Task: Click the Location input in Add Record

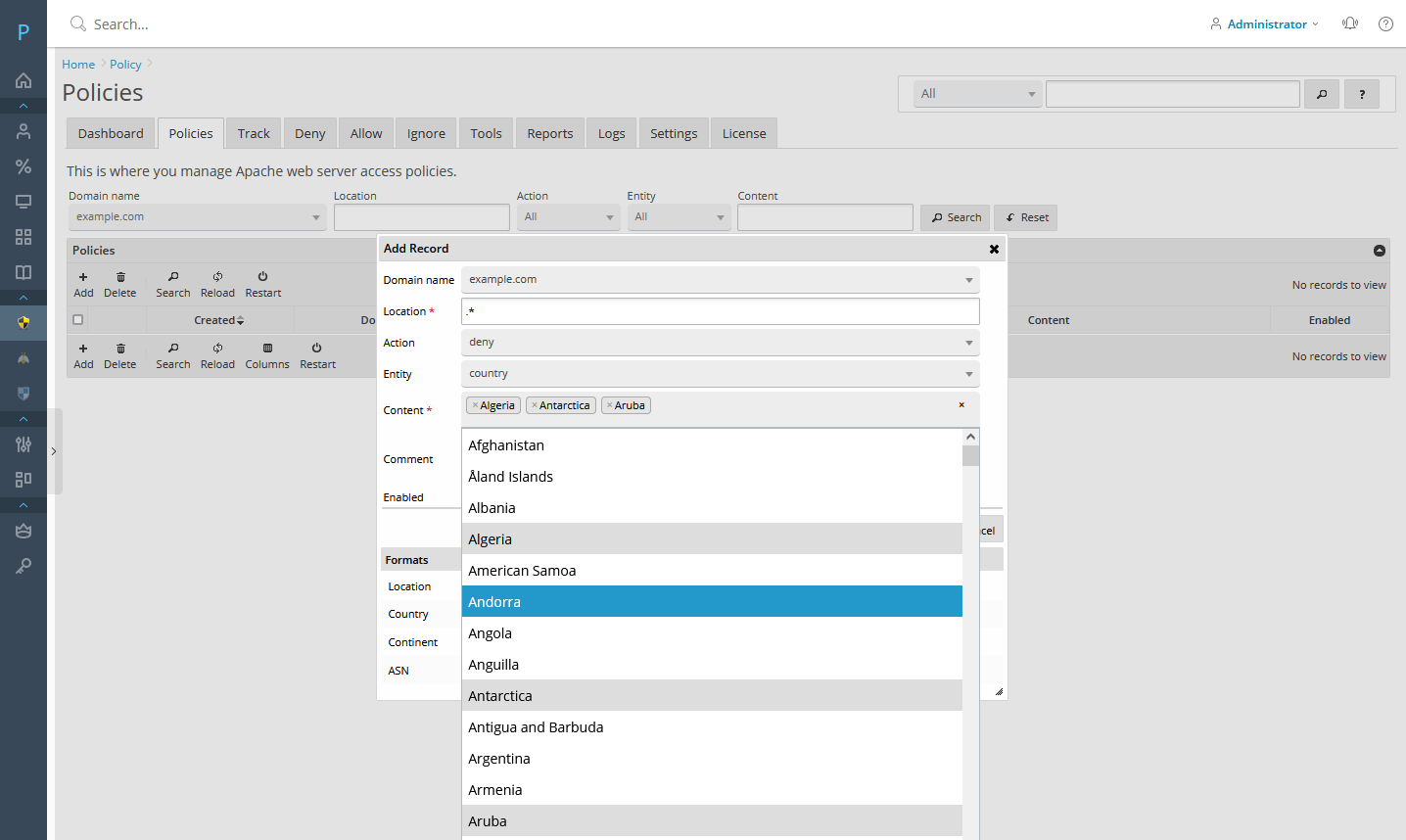Action: pyautogui.click(x=720, y=311)
